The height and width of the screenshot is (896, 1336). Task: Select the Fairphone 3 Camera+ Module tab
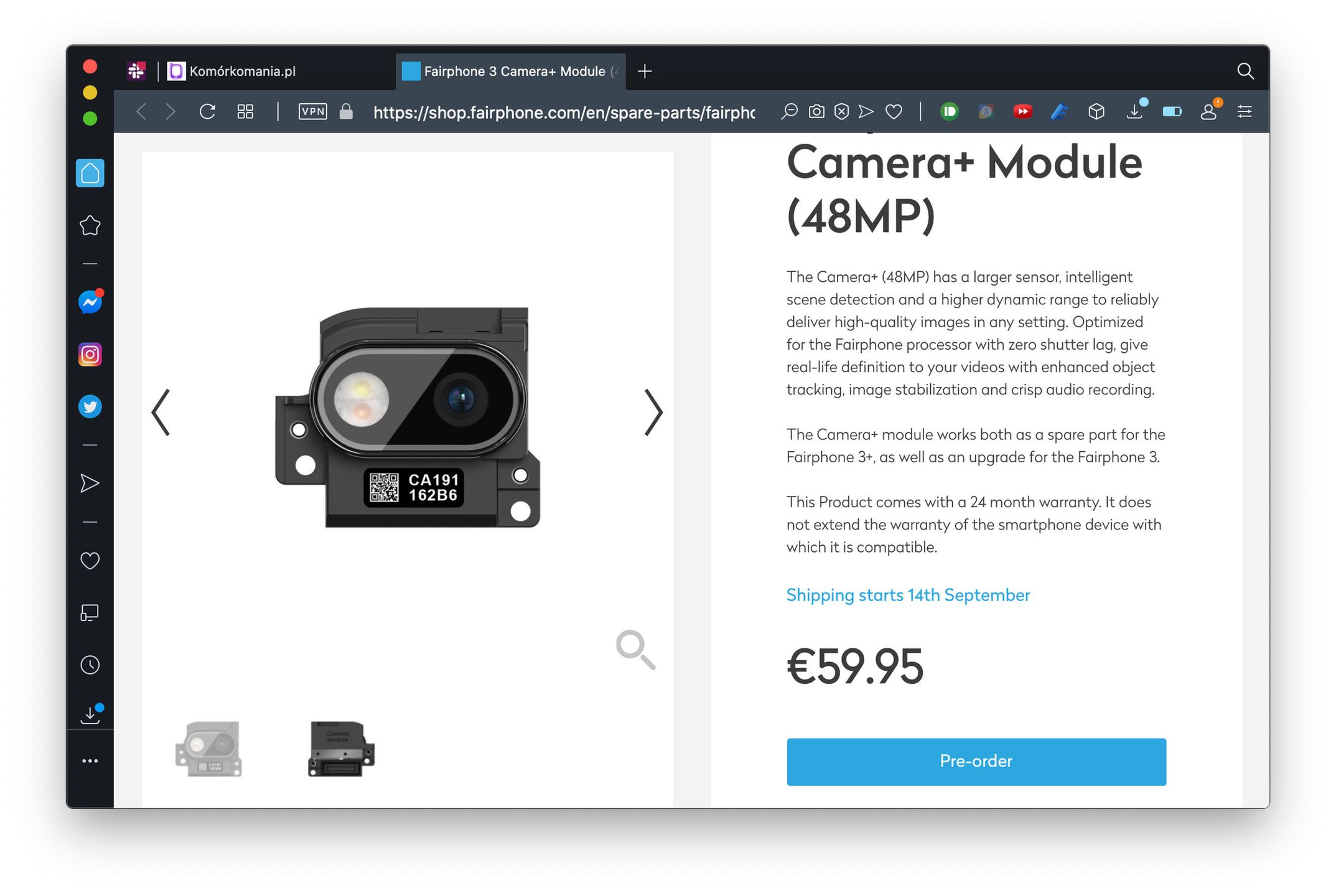coord(511,71)
